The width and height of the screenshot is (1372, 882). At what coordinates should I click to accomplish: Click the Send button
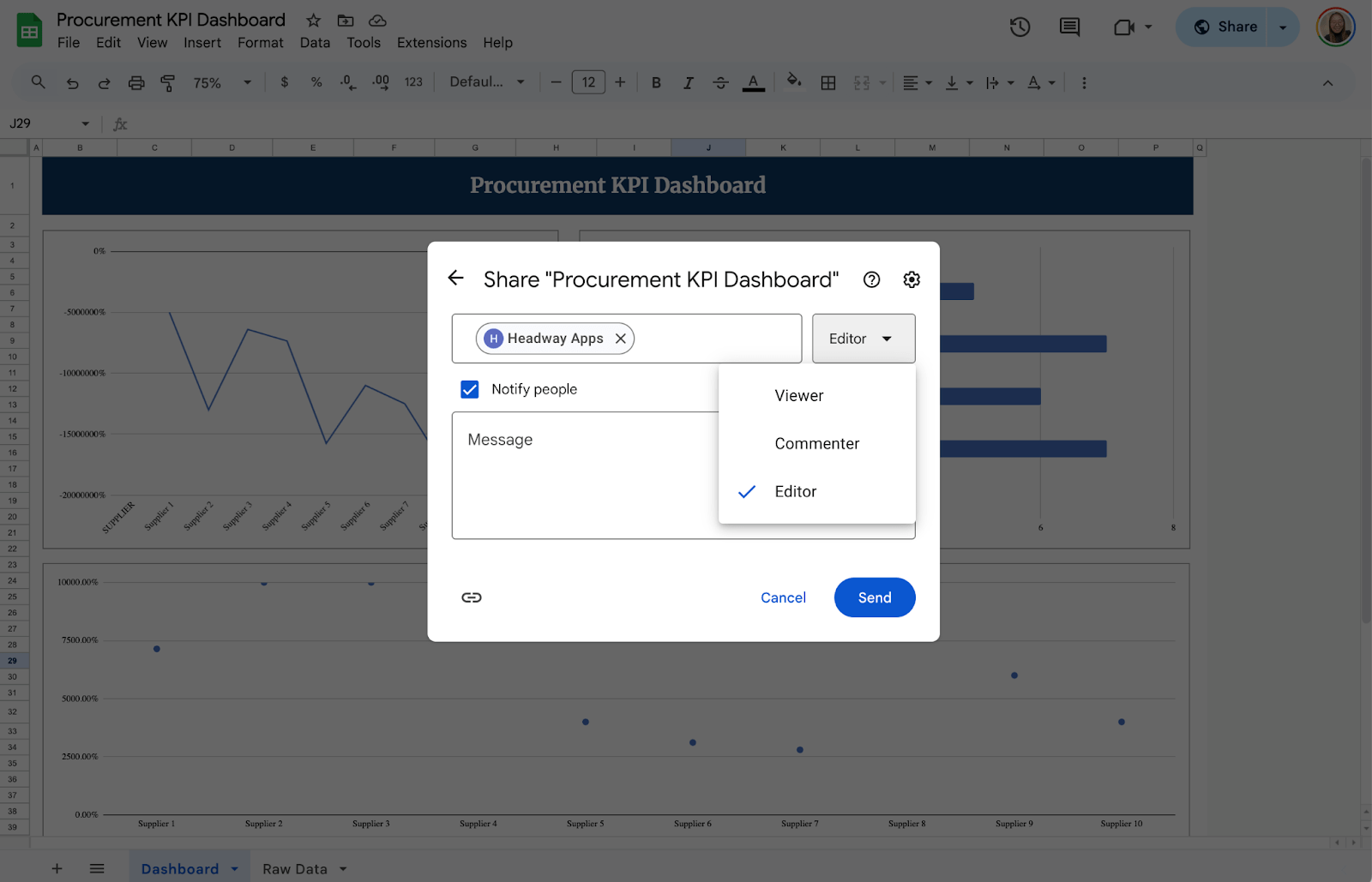[x=874, y=597]
